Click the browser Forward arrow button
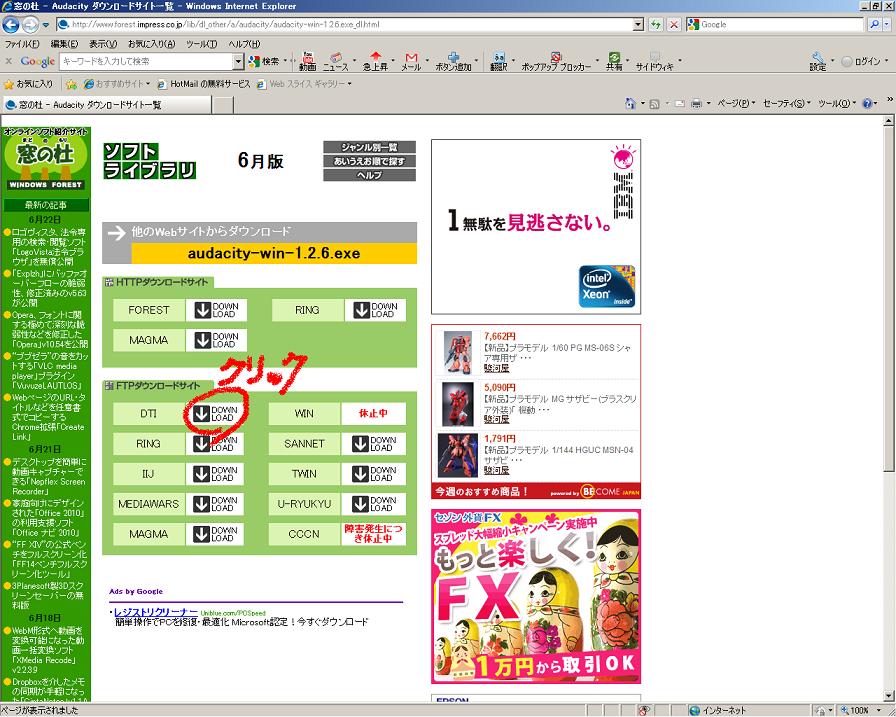 point(30,25)
